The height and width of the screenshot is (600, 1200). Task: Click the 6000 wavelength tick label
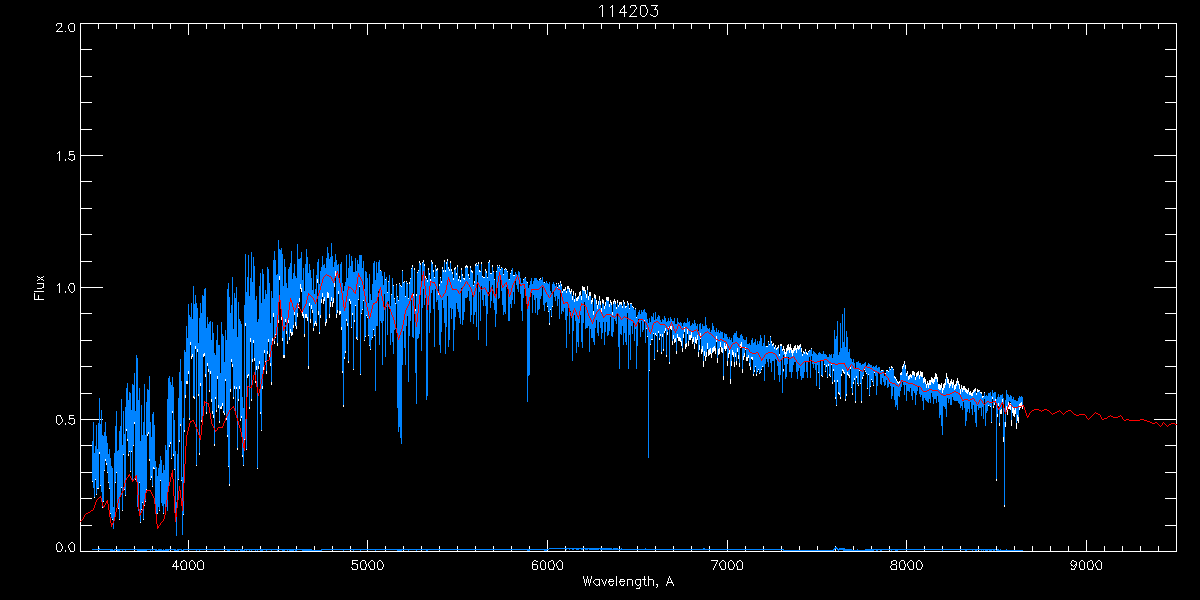pos(547,564)
